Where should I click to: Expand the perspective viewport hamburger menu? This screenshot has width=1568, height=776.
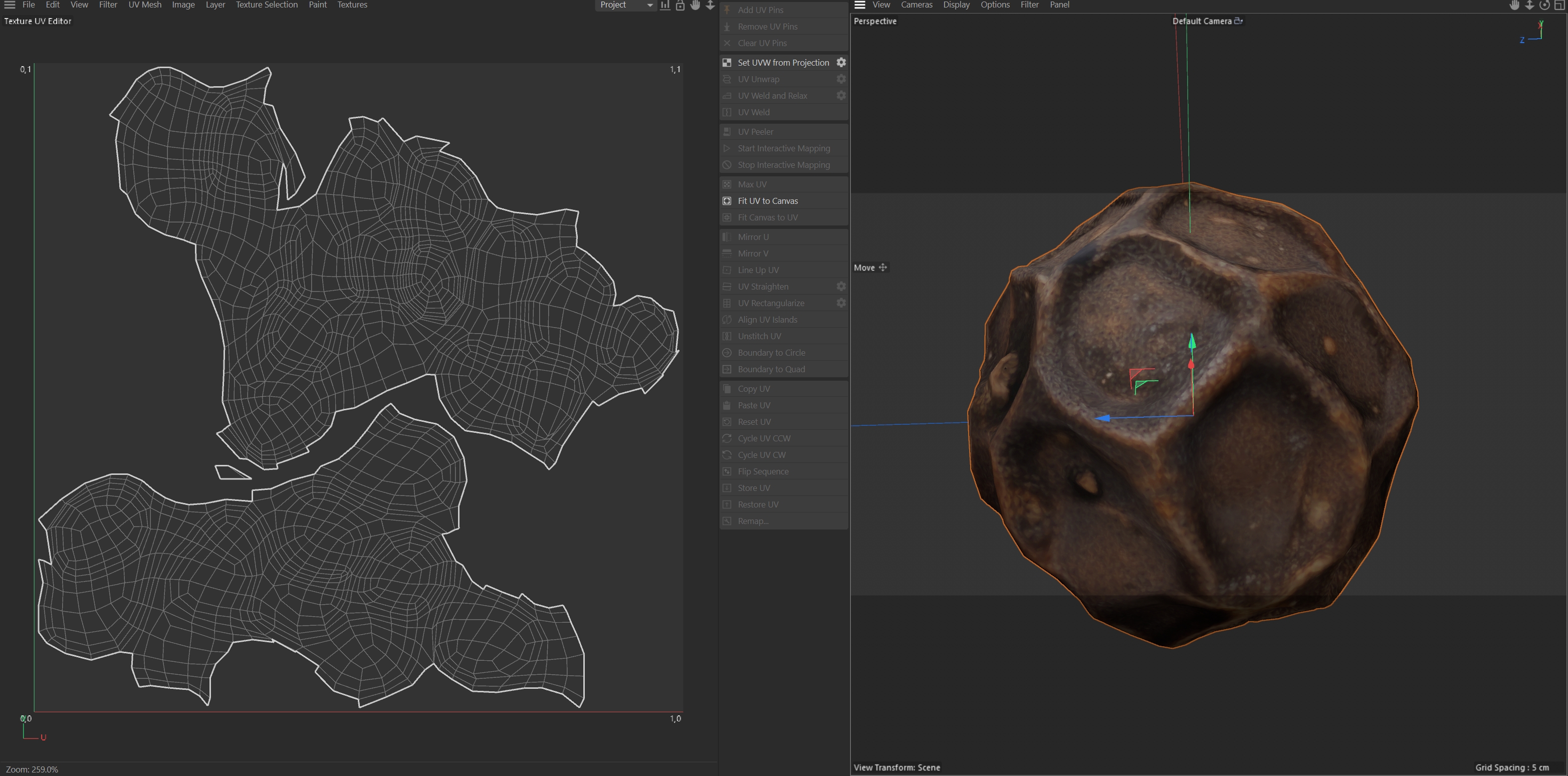click(x=859, y=5)
